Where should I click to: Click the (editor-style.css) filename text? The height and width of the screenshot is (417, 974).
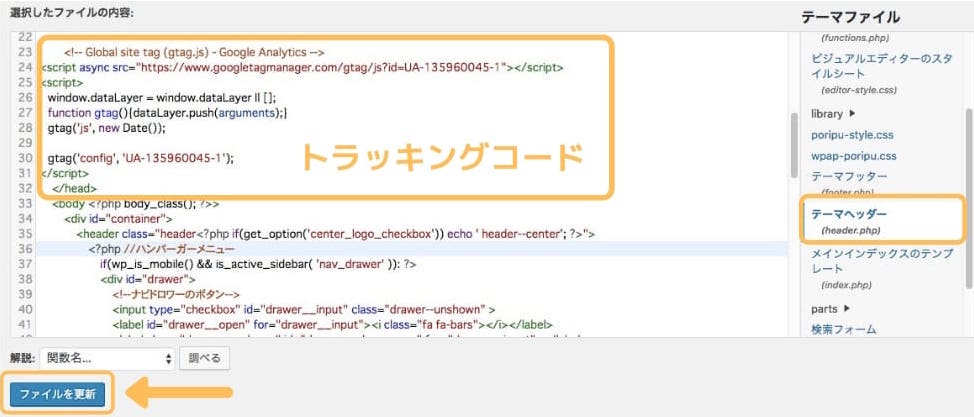click(859, 90)
